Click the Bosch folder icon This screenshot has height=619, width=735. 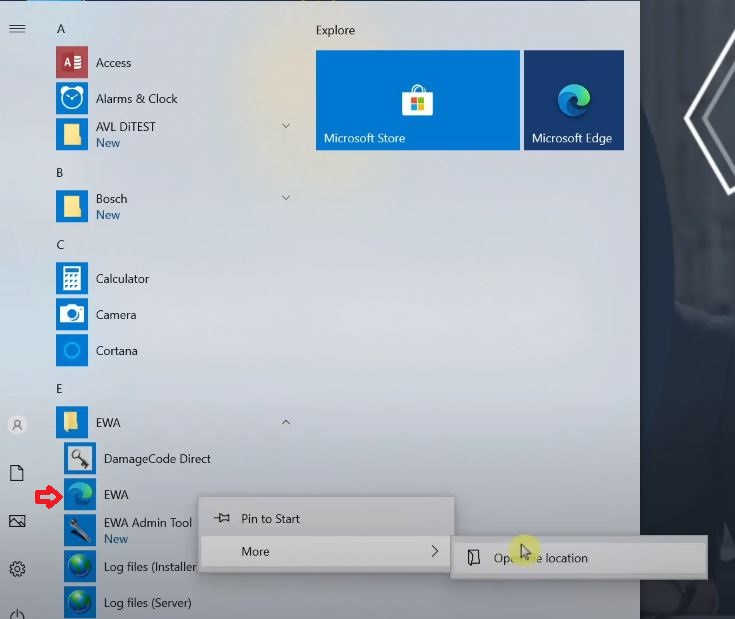click(x=72, y=206)
